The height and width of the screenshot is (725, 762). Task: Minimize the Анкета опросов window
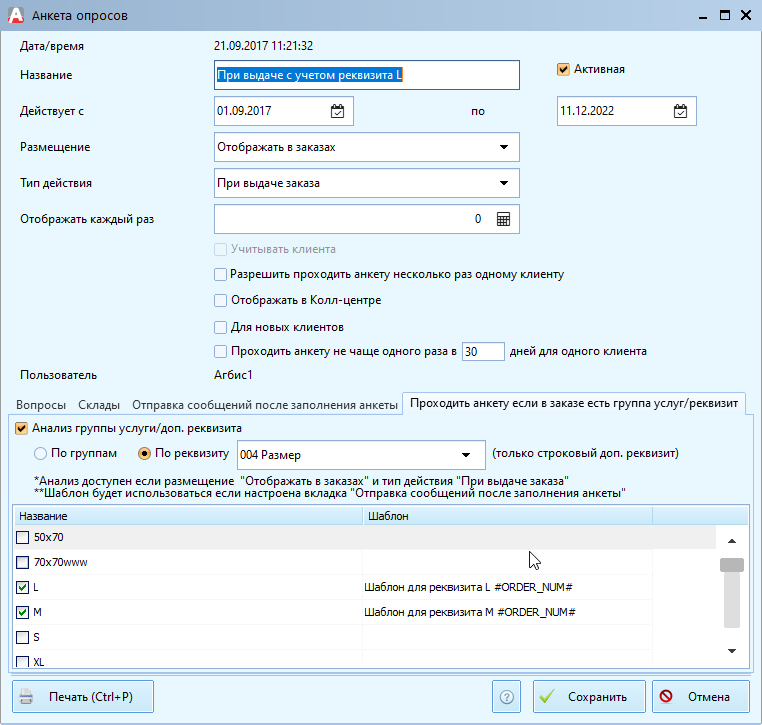point(703,16)
